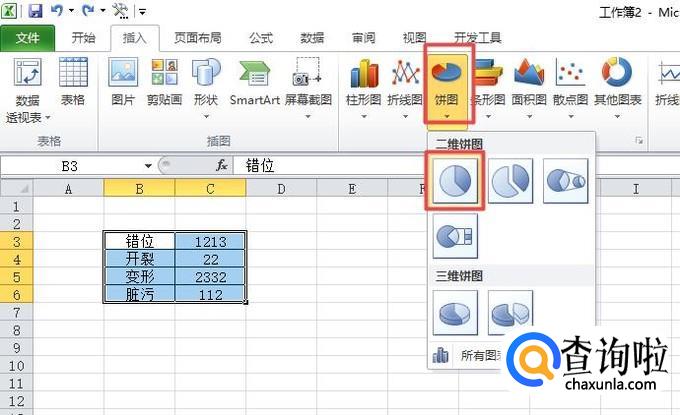Open the 面积图 area chart menu

point(529,88)
